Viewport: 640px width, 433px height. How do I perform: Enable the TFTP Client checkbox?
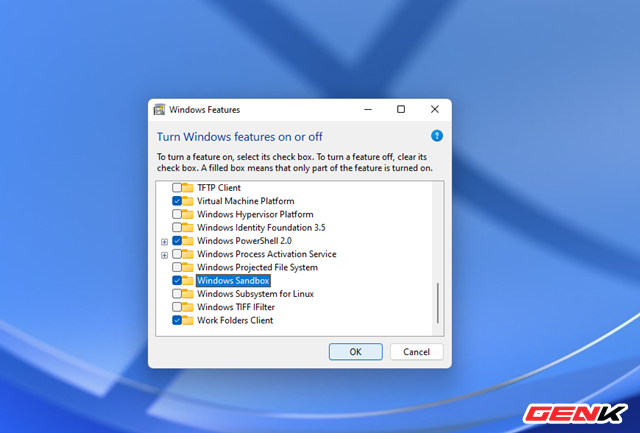tap(177, 188)
